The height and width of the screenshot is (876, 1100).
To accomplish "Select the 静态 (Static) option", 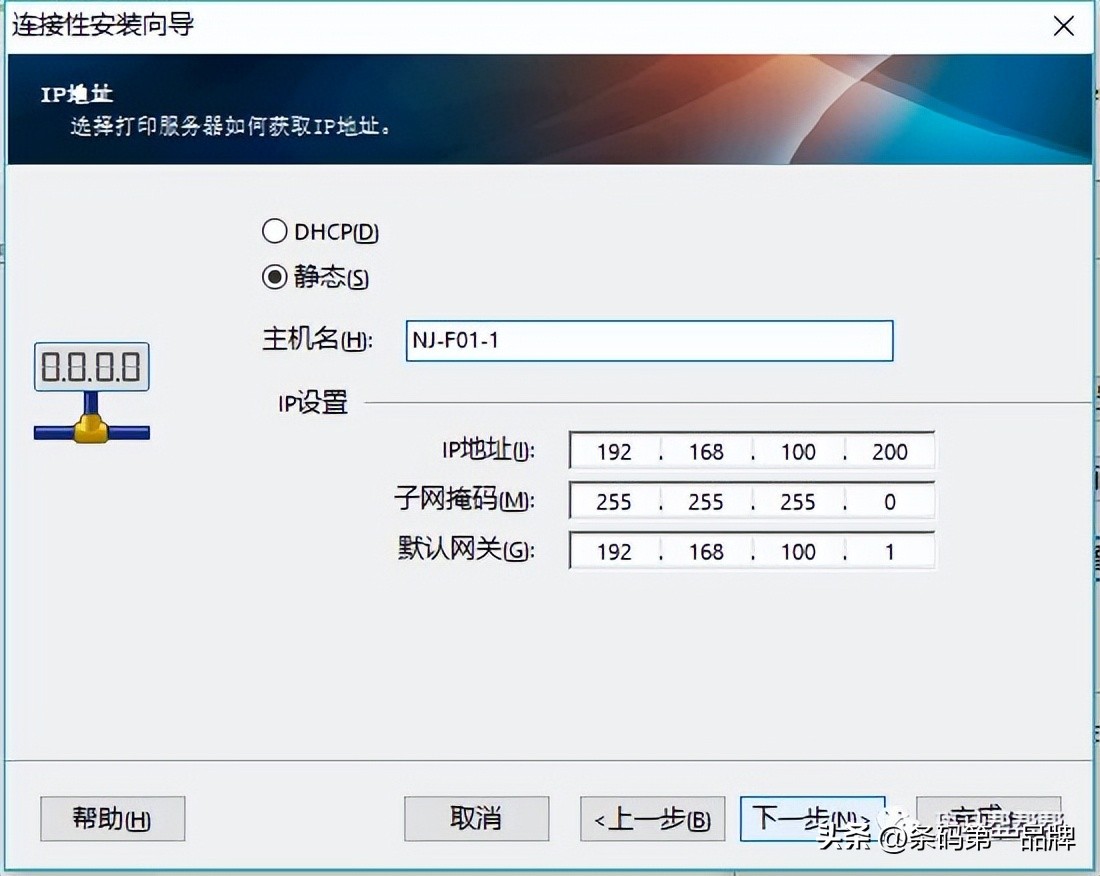I will click(x=275, y=278).
